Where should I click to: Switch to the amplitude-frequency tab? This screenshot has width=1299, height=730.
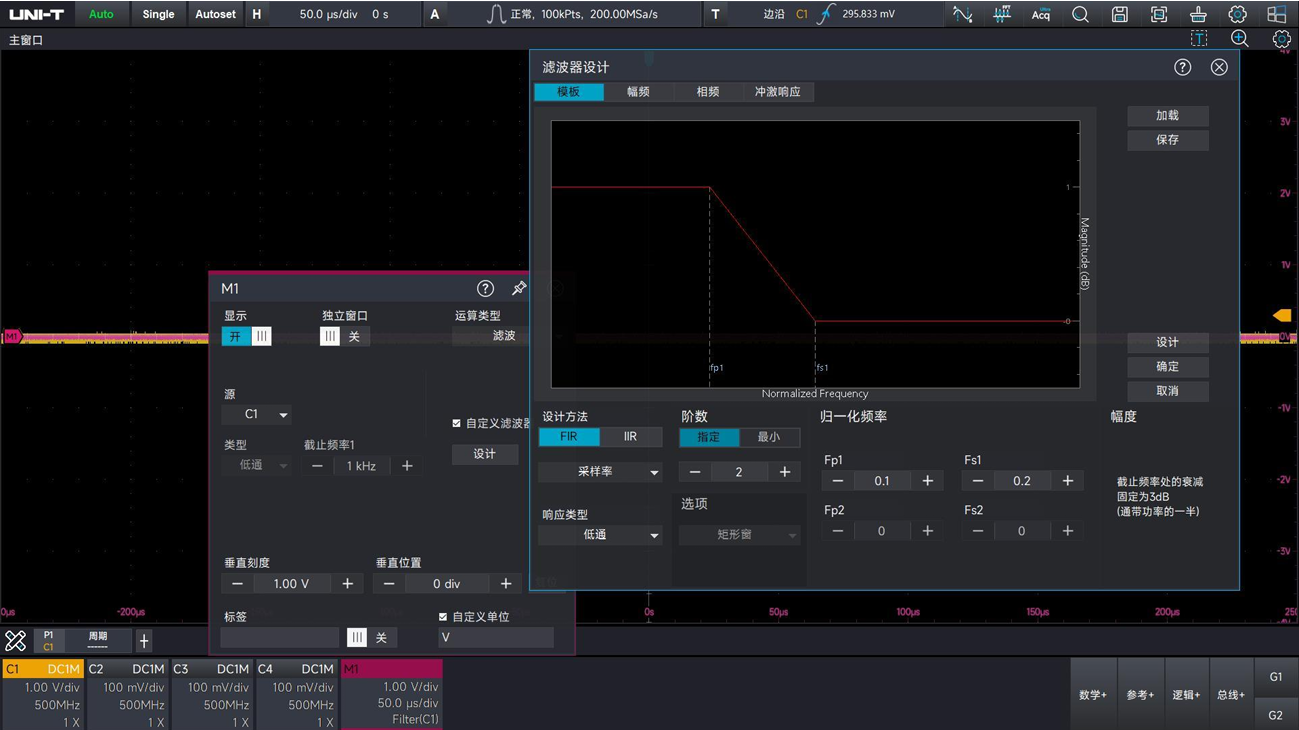point(638,92)
